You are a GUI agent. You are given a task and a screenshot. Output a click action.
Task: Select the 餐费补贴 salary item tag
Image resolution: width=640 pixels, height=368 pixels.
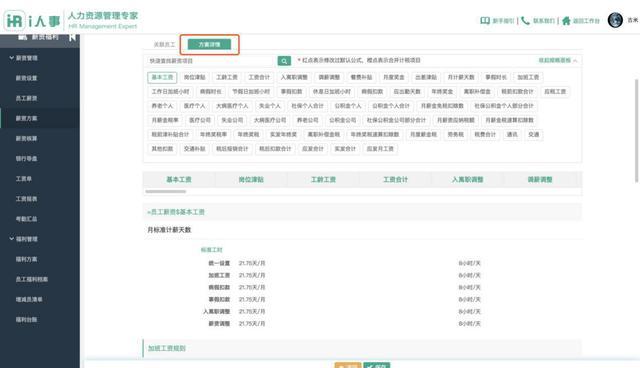coord(362,77)
